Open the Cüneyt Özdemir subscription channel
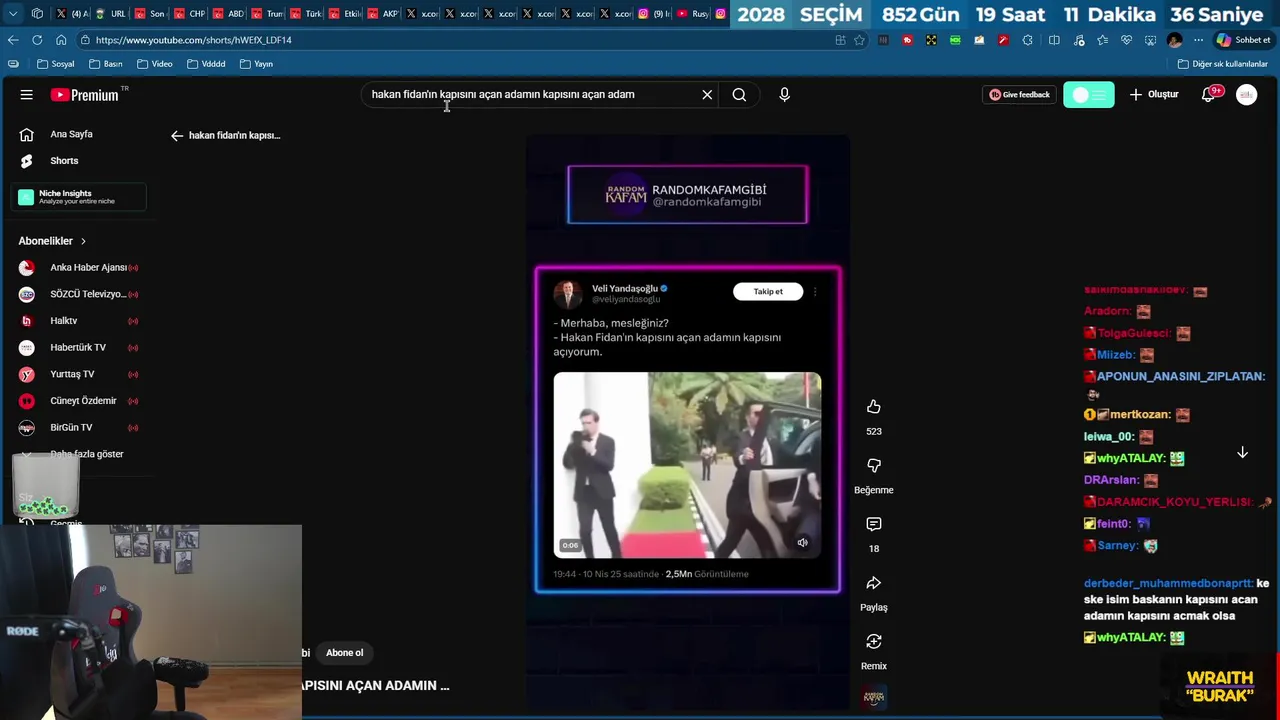Viewport: 1280px width, 720px height. [x=79, y=400]
